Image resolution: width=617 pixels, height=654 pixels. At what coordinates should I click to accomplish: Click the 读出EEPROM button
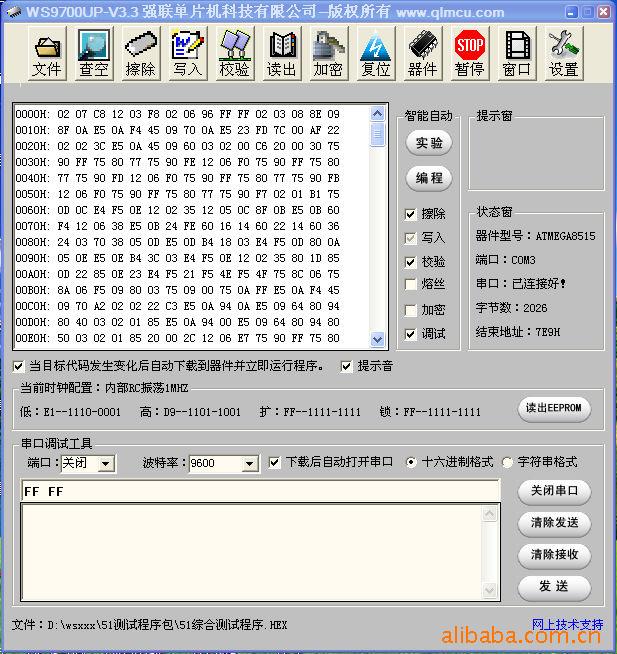554,408
